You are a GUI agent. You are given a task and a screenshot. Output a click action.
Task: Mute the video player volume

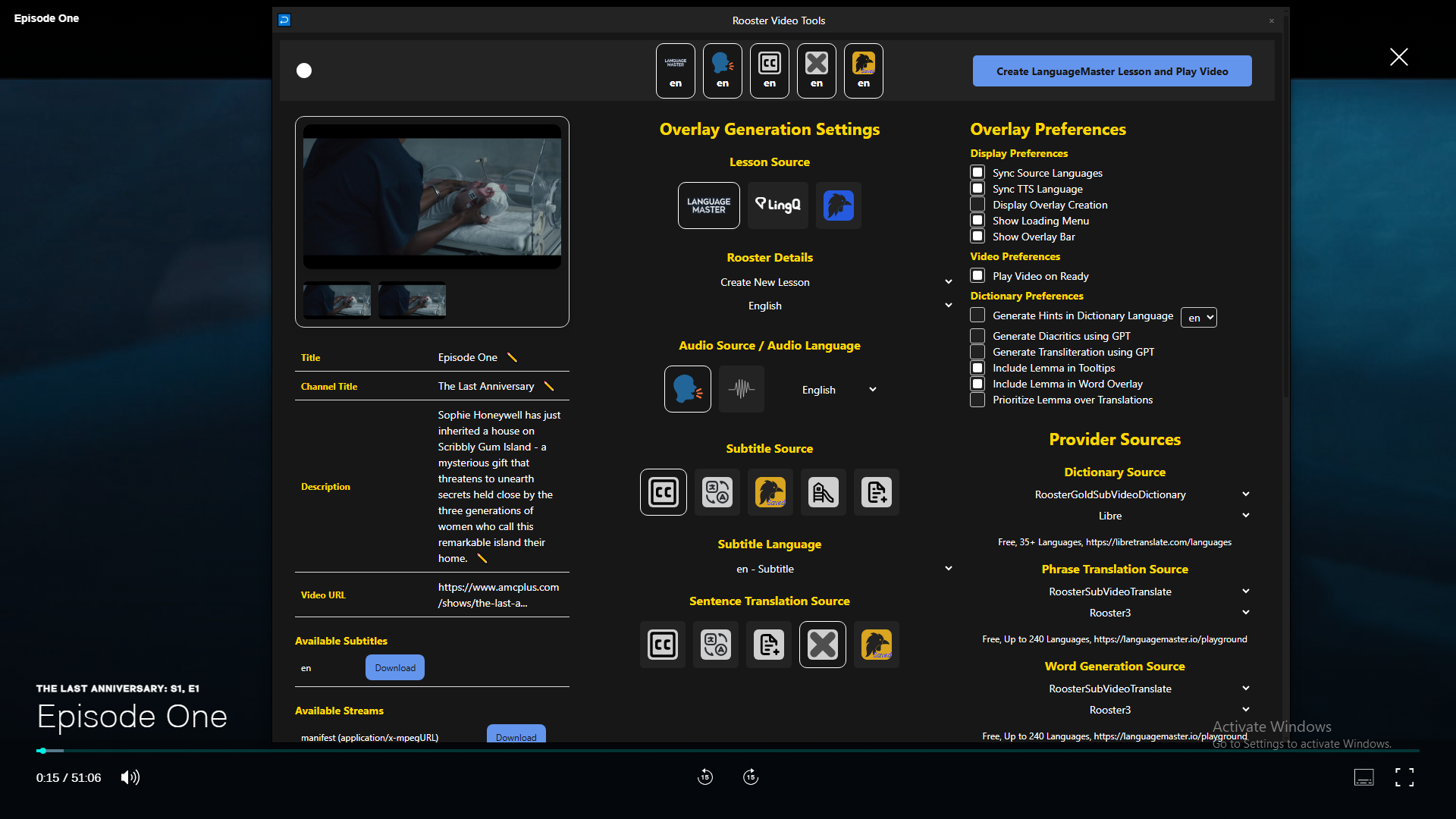click(130, 777)
